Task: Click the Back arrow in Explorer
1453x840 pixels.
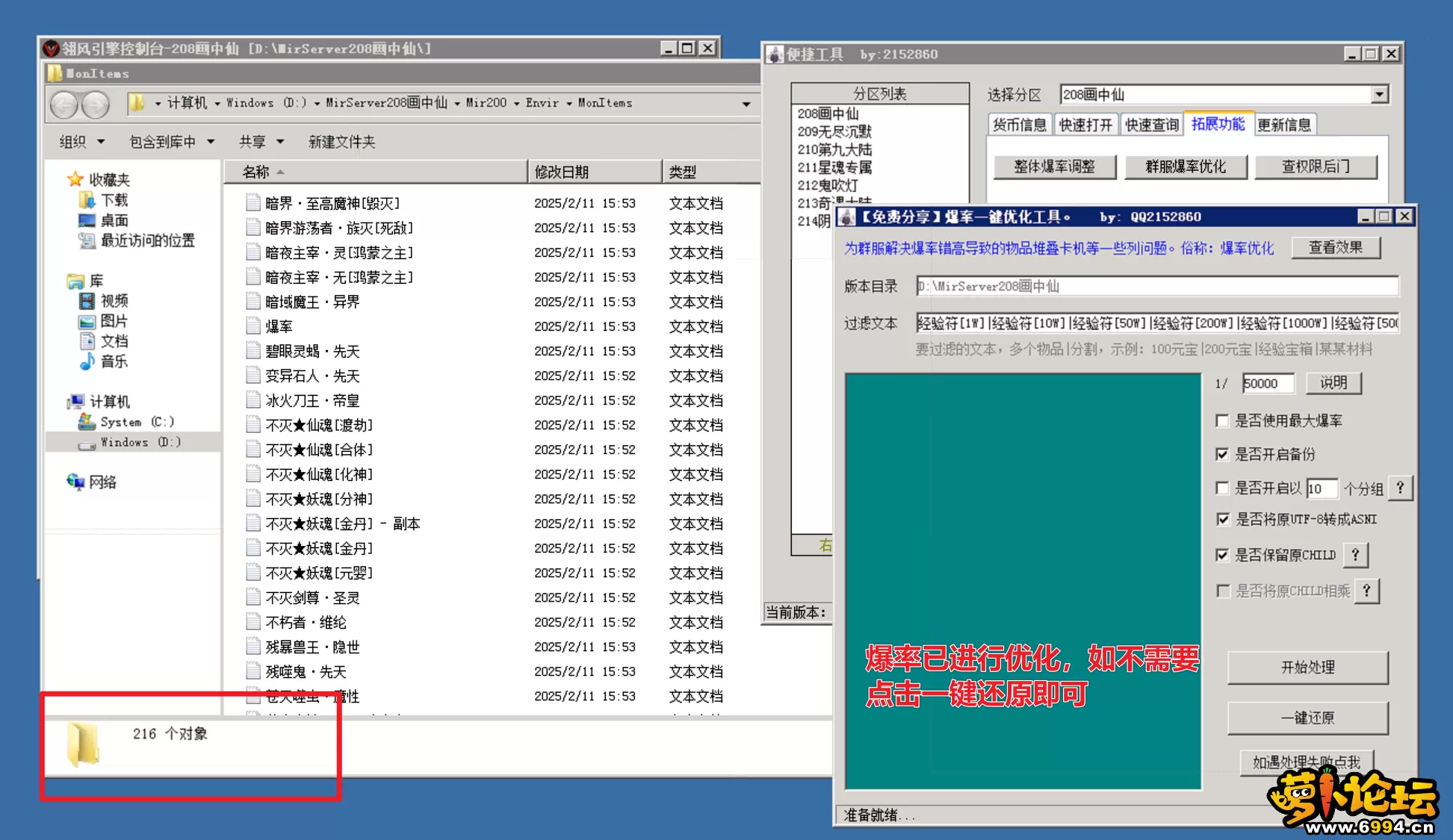Action: click(x=65, y=104)
